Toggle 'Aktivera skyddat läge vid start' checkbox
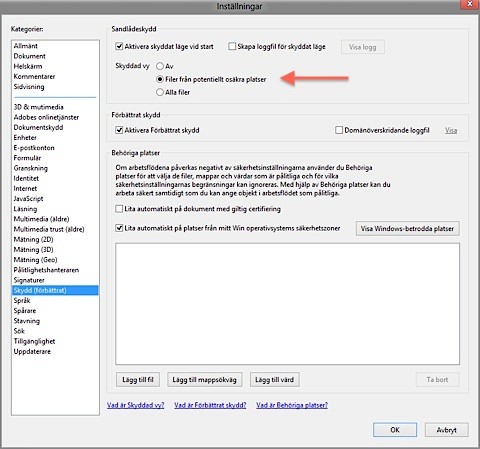 pyautogui.click(x=119, y=46)
